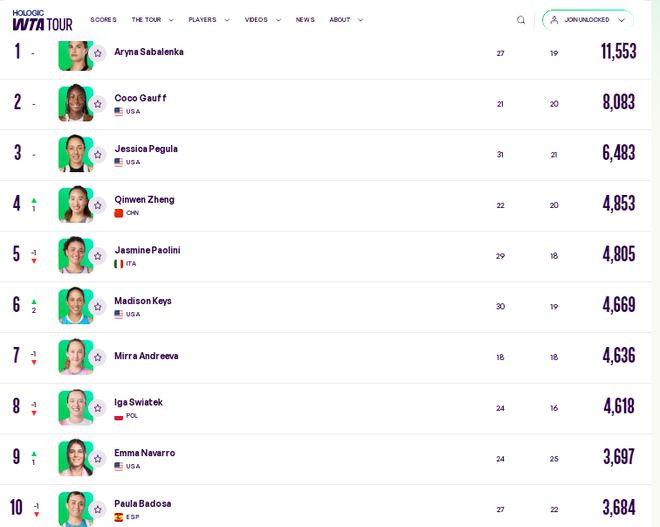
Task: Click the star icon beside Emma Navarro
Action: pyautogui.click(x=98, y=459)
